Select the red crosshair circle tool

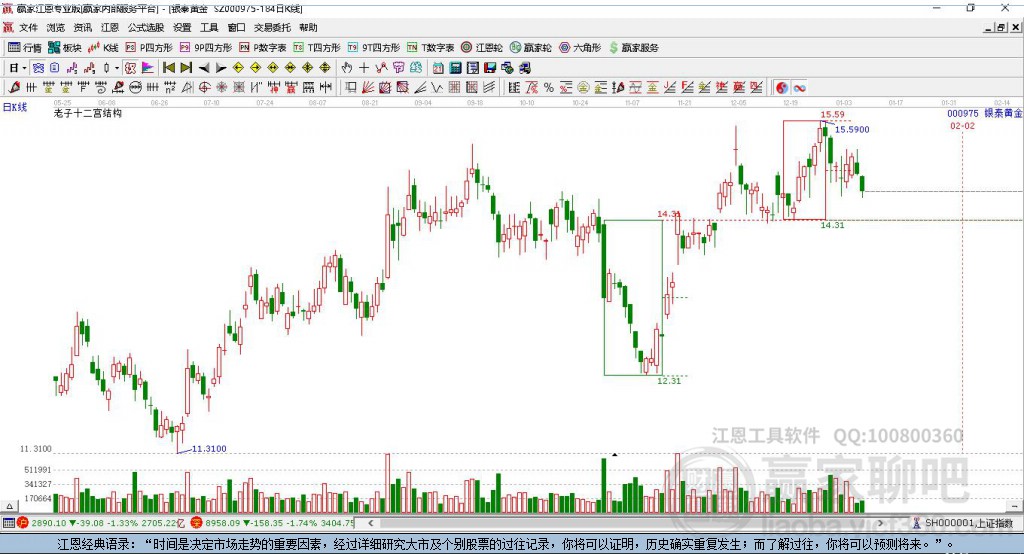tap(204, 88)
